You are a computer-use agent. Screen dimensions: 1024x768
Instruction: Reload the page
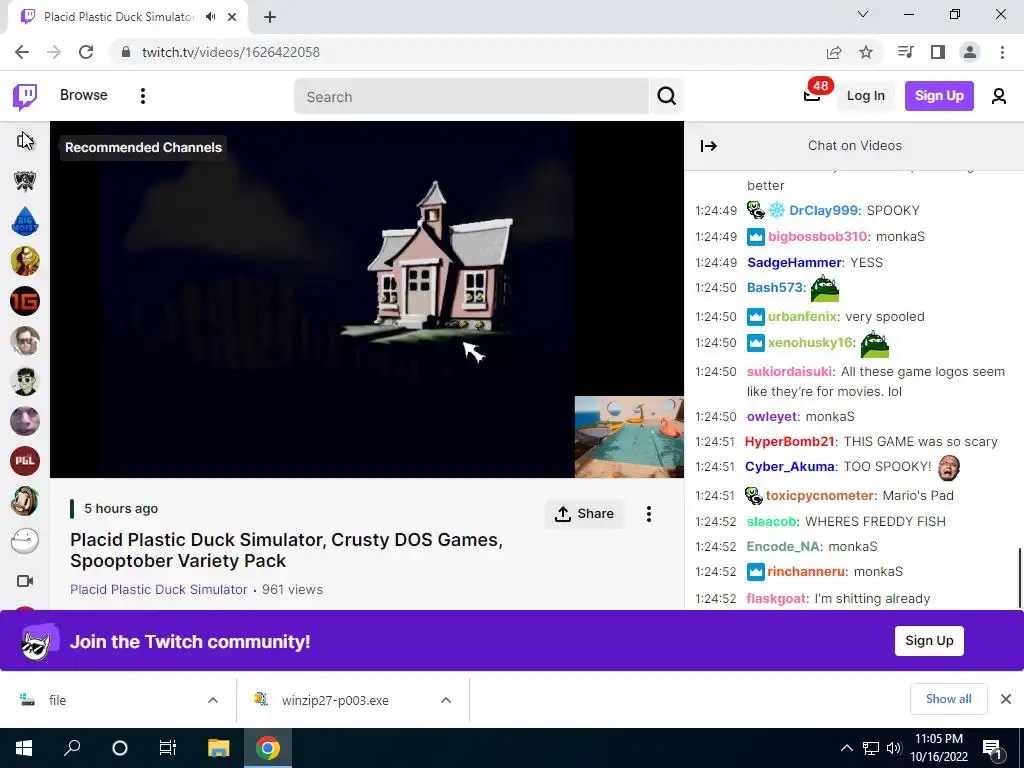pyautogui.click(x=86, y=52)
